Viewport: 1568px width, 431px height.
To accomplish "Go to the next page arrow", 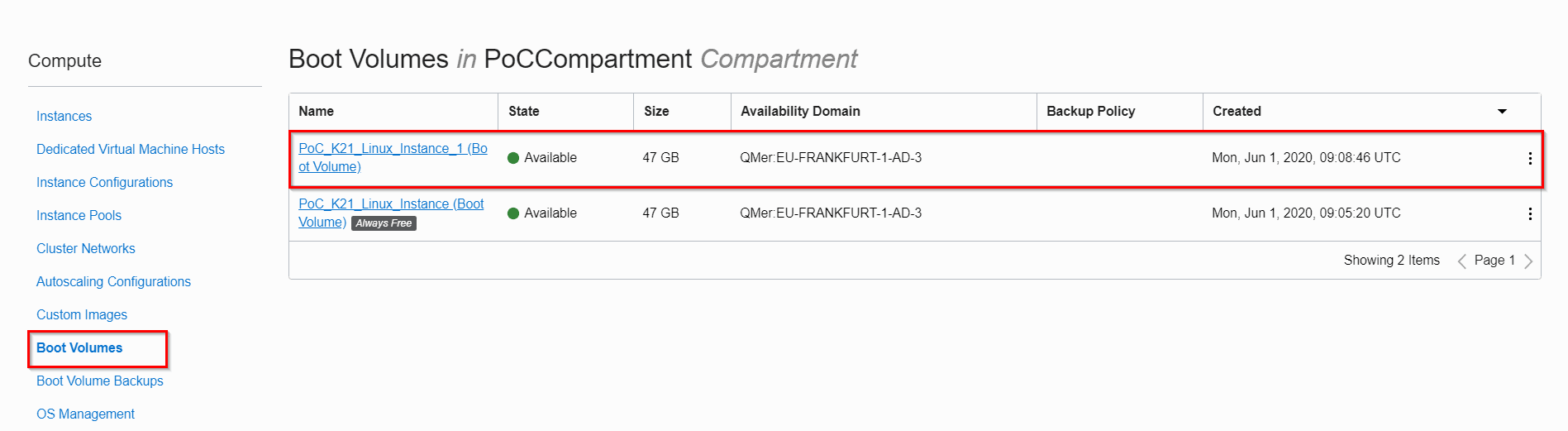I will [x=1527, y=261].
